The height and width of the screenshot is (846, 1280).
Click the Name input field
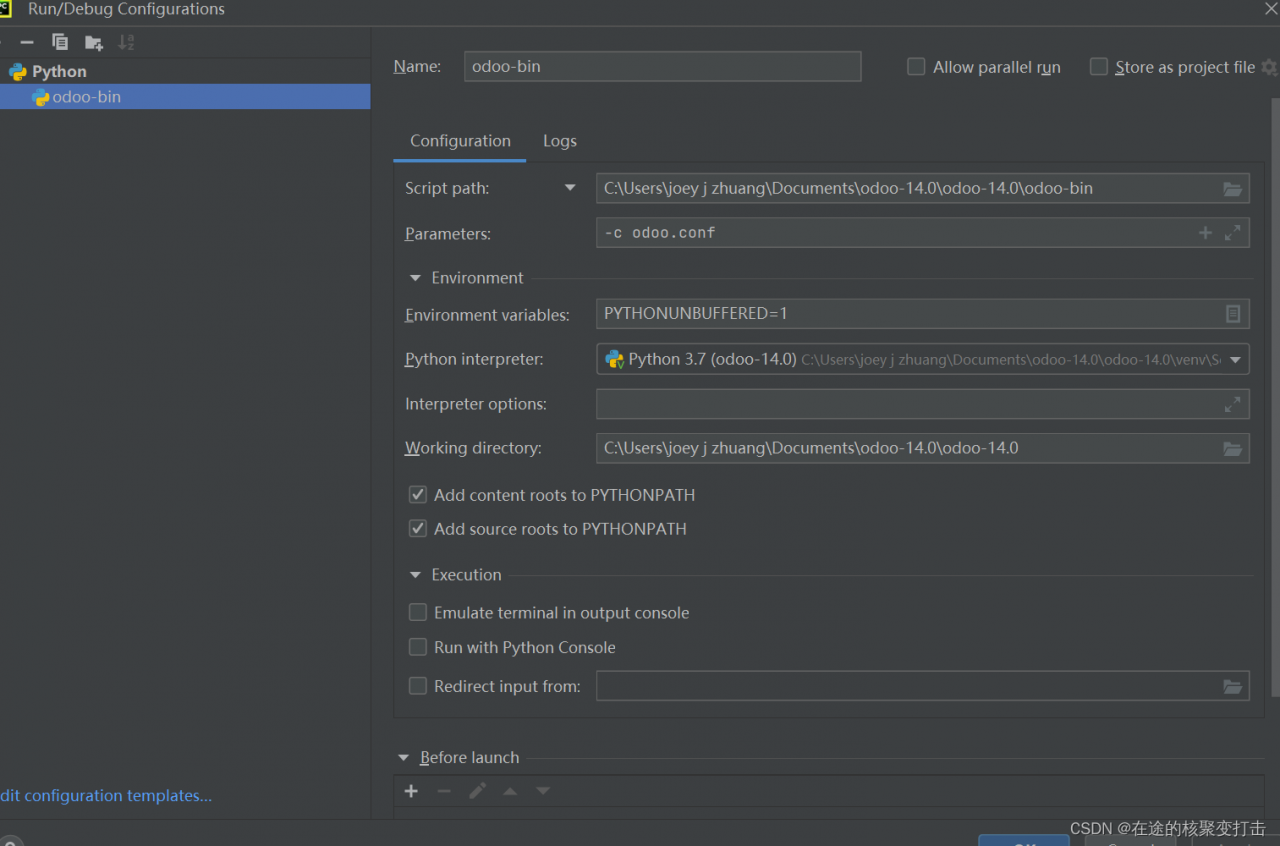point(663,66)
